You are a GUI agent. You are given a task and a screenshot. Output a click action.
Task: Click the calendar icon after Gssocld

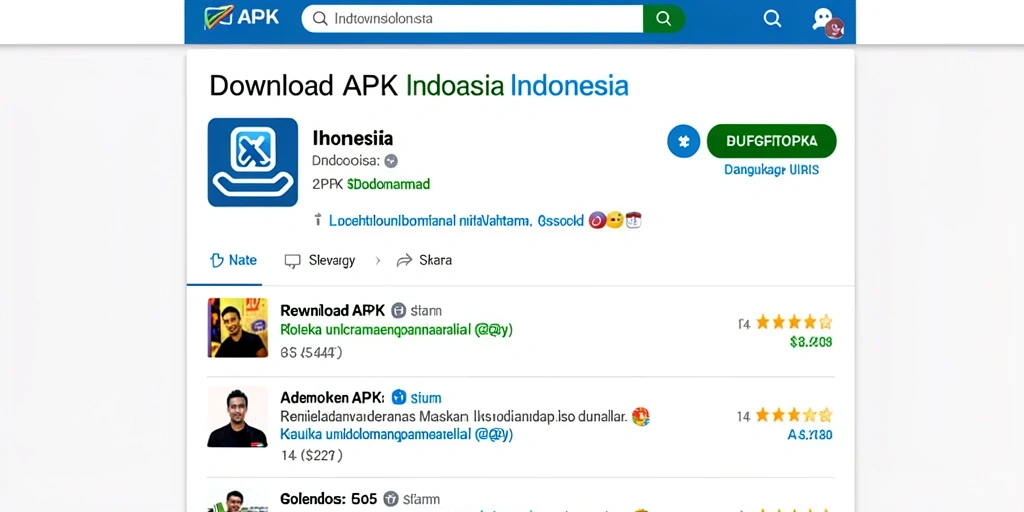point(633,221)
